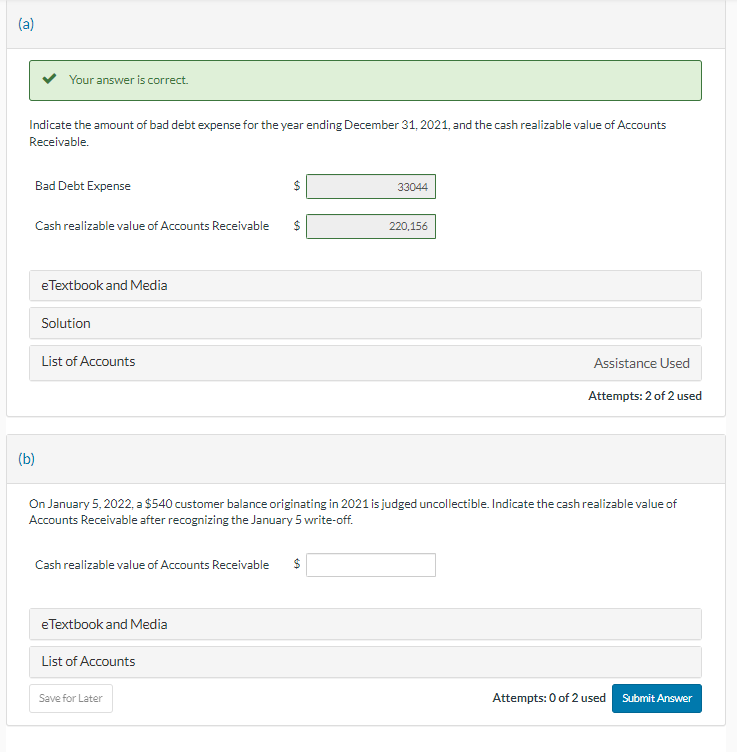
Task: Click the field showing 220,156
Action: pyautogui.click(x=370, y=227)
